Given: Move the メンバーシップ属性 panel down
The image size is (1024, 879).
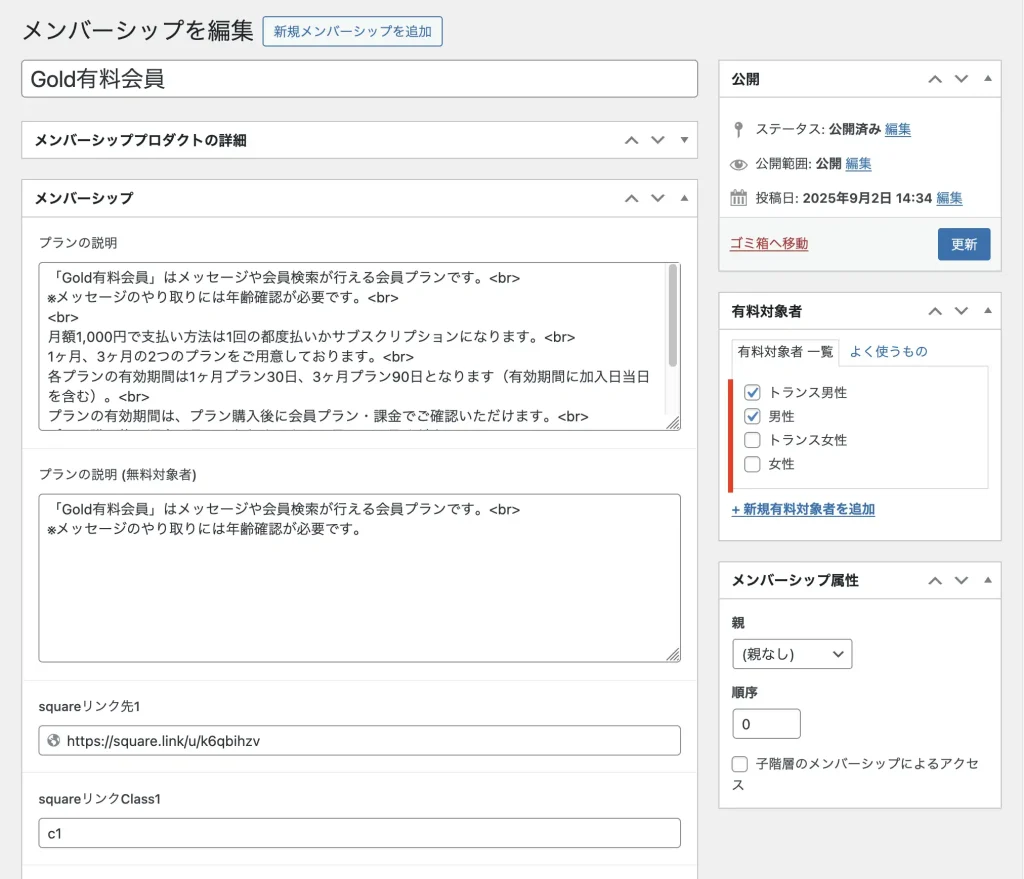Looking at the screenshot, I should (961, 580).
